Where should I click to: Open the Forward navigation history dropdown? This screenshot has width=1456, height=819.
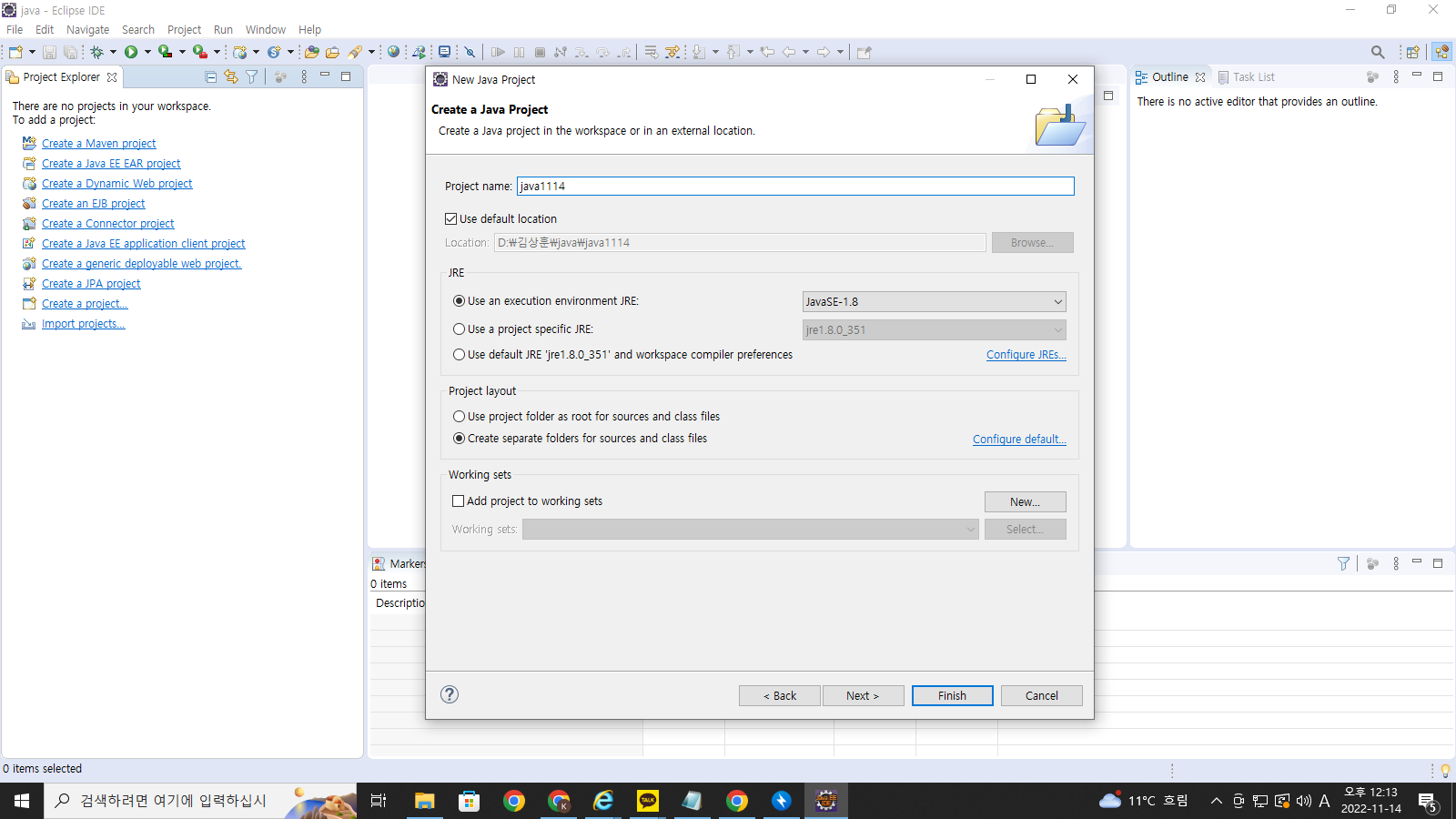click(x=840, y=52)
